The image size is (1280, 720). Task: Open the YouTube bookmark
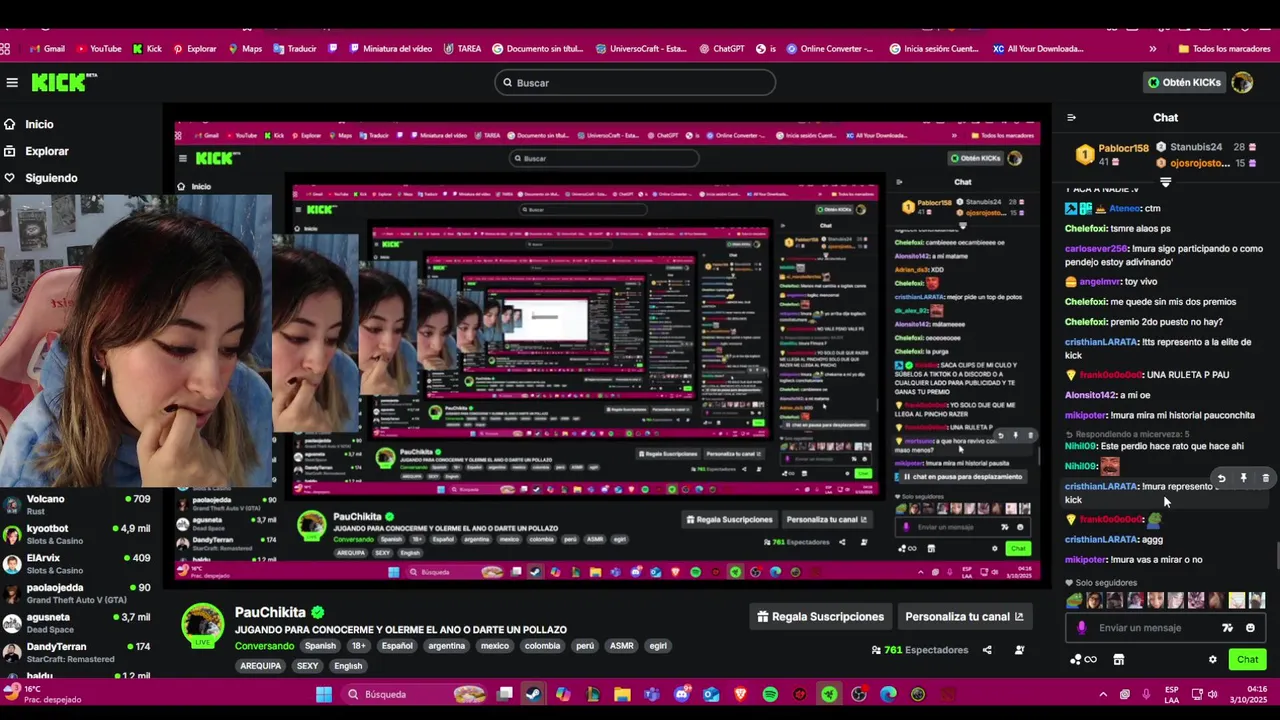(x=98, y=48)
